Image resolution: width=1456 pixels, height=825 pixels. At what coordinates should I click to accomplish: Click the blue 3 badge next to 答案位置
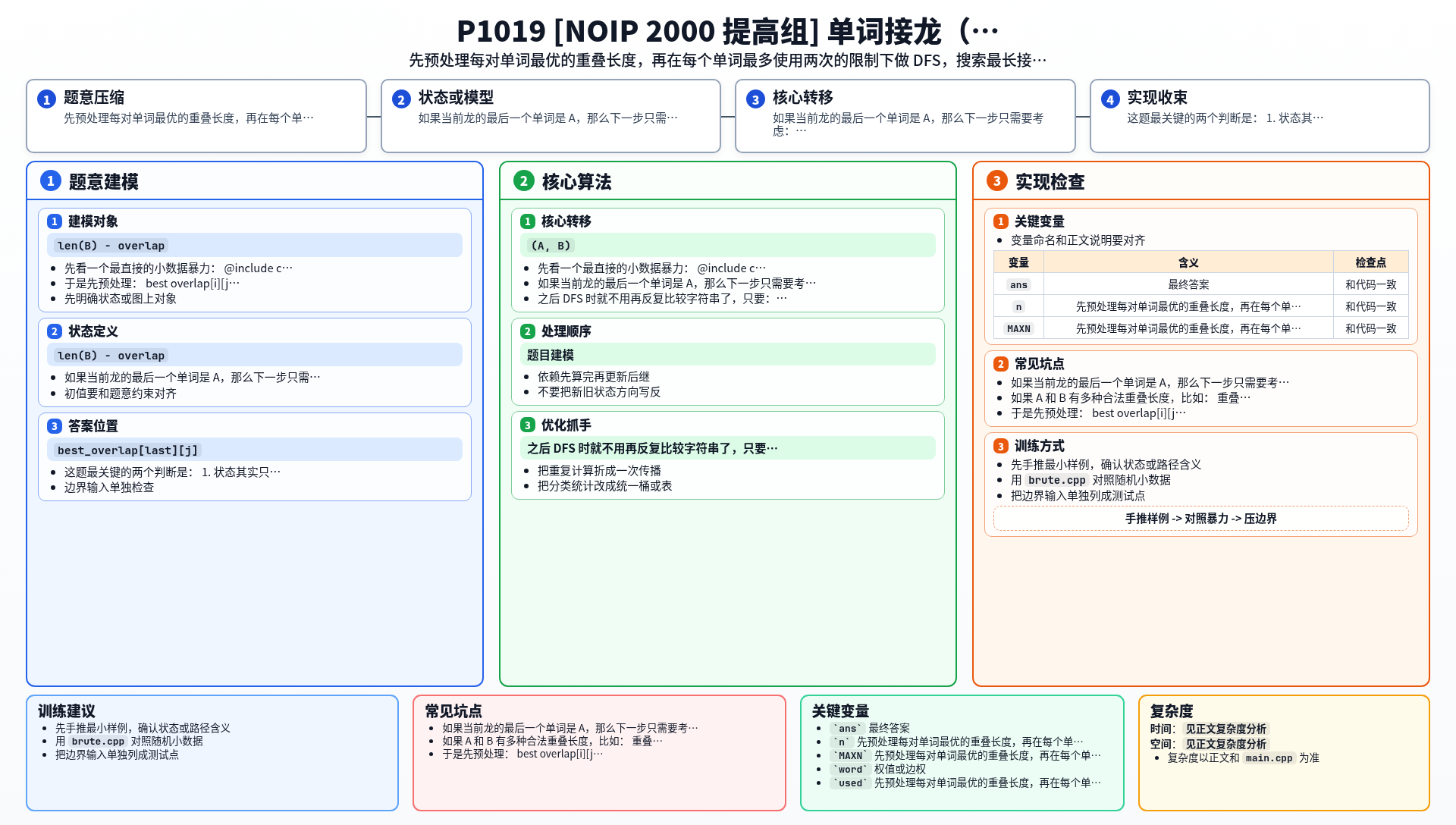(x=55, y=426)
